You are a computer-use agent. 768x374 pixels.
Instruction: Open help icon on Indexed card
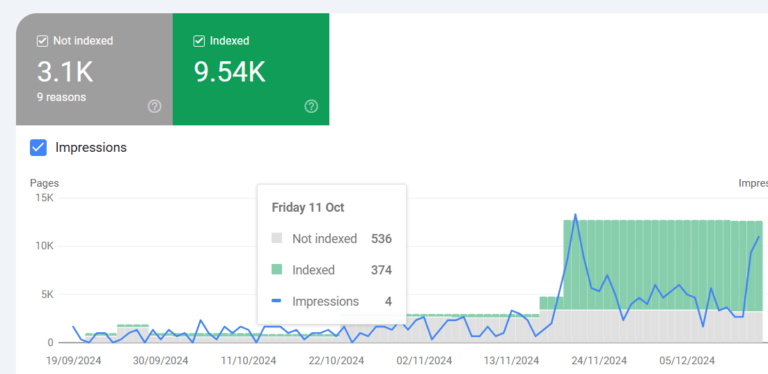tap(311, 106)
